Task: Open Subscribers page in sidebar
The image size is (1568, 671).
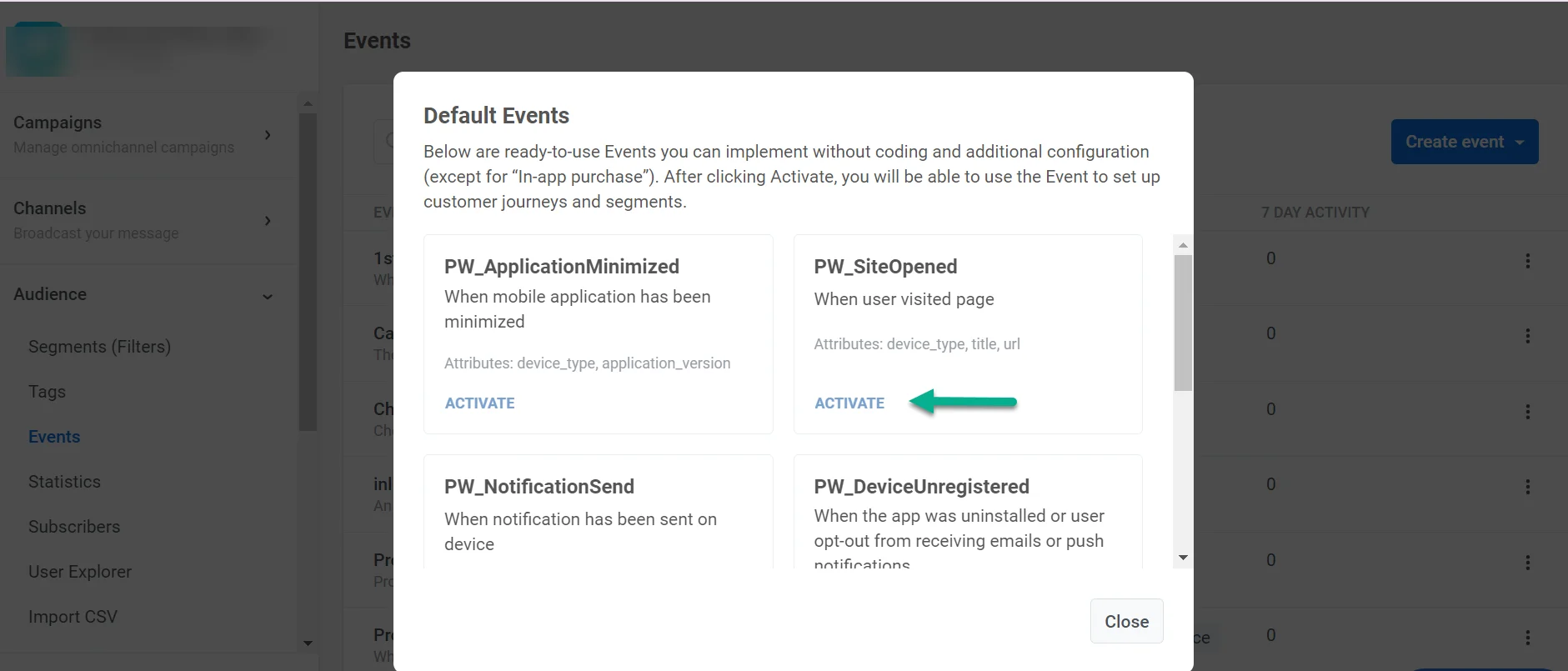Action: pyautogui.click(x=74, y=527)
